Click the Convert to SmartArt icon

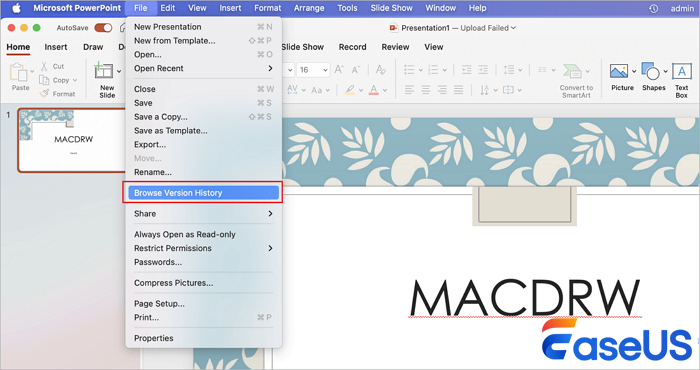pyautogui.click(x=572, y=71)
